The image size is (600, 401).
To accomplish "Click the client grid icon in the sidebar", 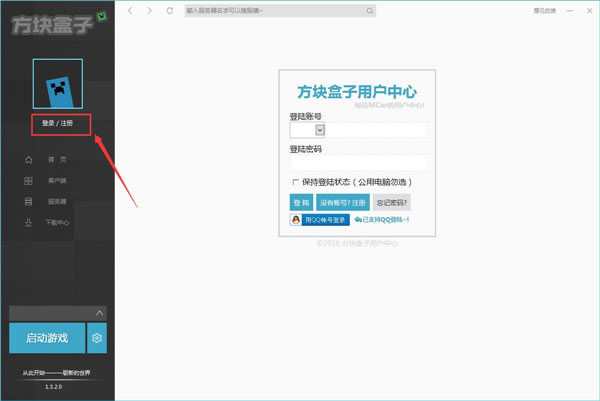I will (28, 181).
